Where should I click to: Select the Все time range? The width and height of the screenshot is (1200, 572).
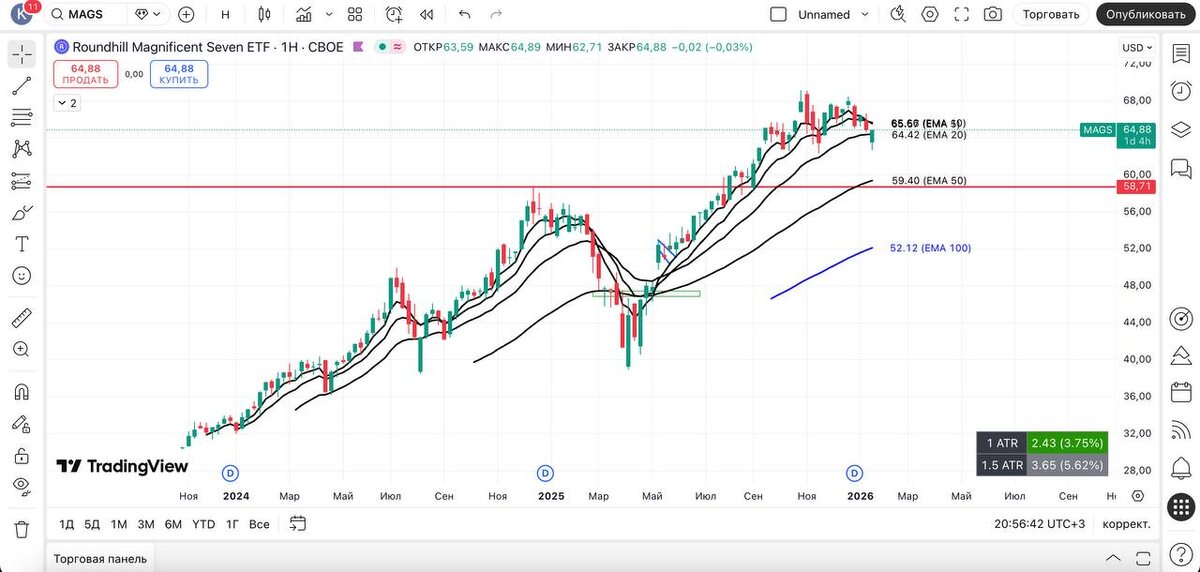click(259, 524)
